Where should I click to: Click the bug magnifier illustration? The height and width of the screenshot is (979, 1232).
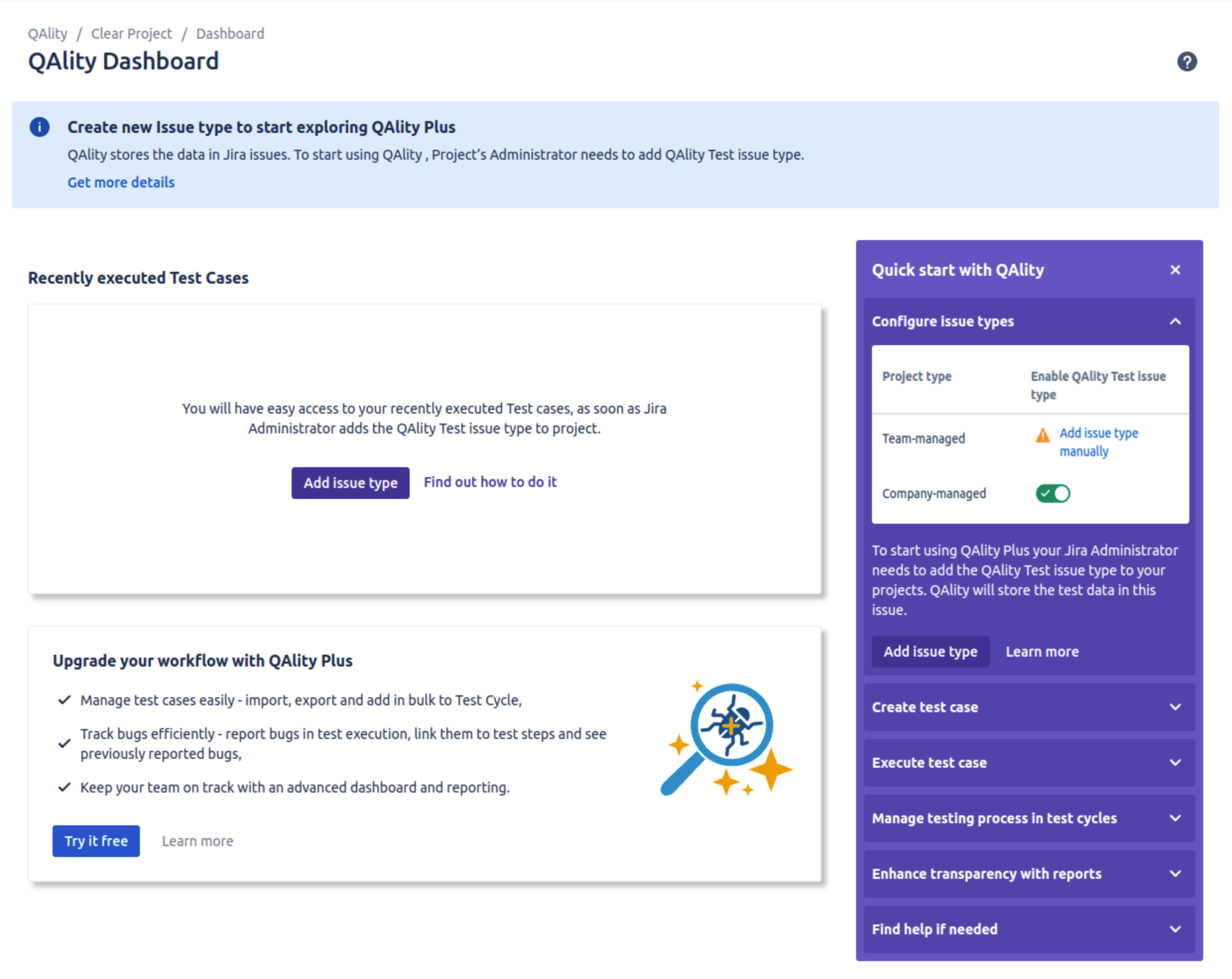[x=726, y=738]
